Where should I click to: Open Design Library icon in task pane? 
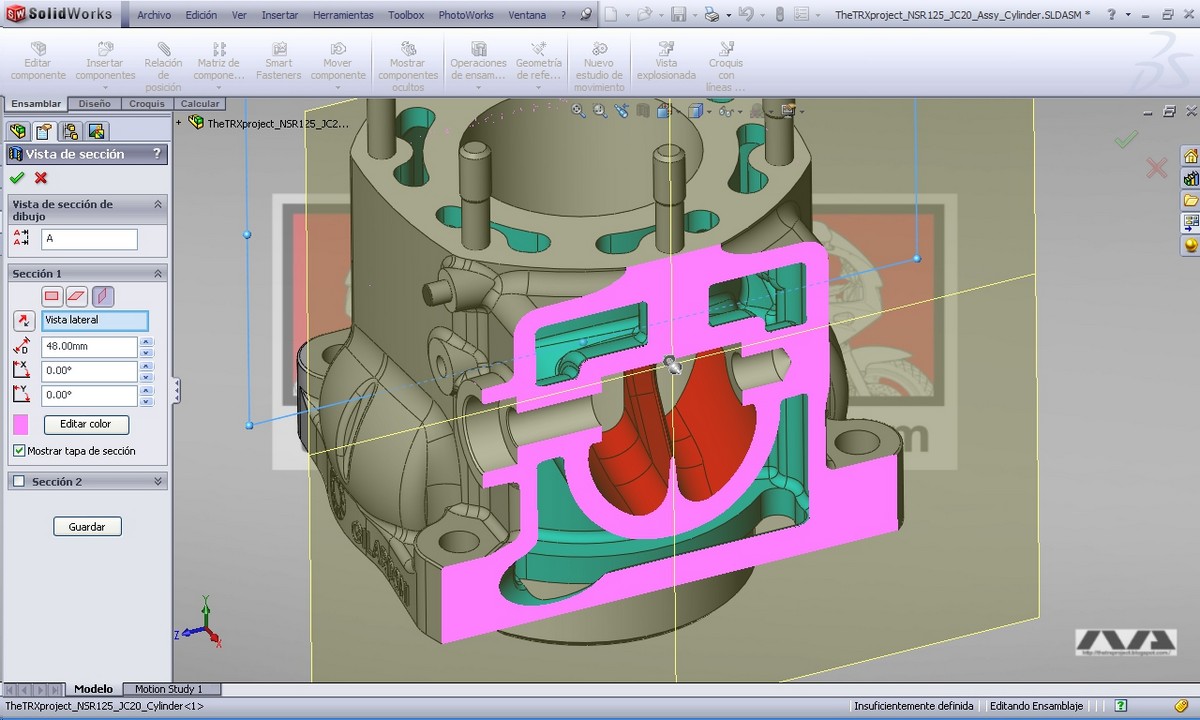1191,179
